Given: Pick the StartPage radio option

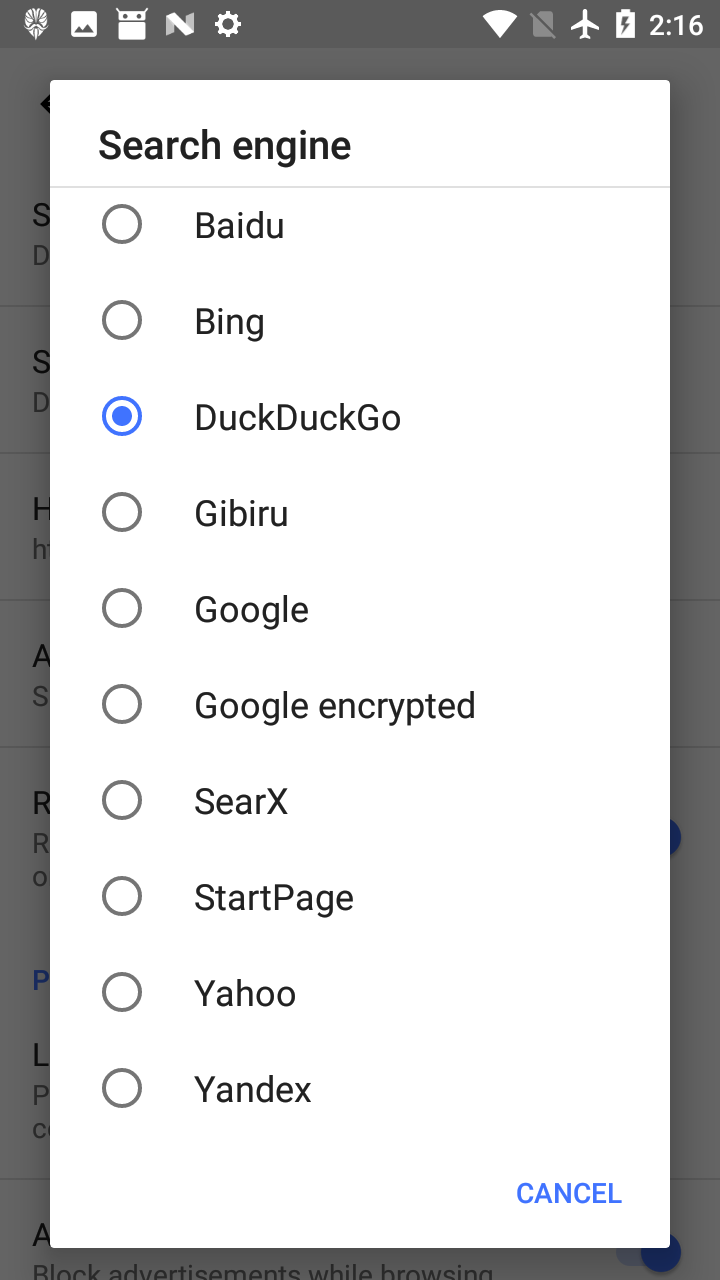Looking at the screenshot, I should (x=122, y=897).
